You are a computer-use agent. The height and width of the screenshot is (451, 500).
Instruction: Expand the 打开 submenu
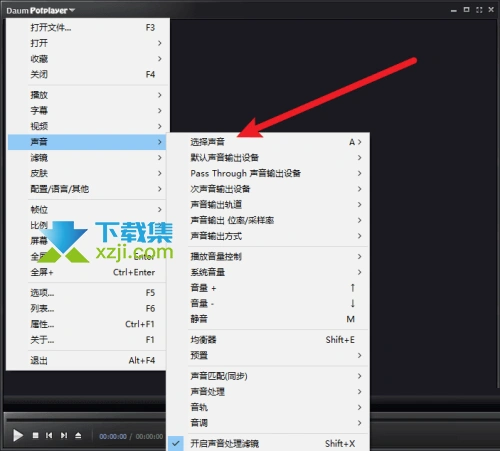click(87, 43)
